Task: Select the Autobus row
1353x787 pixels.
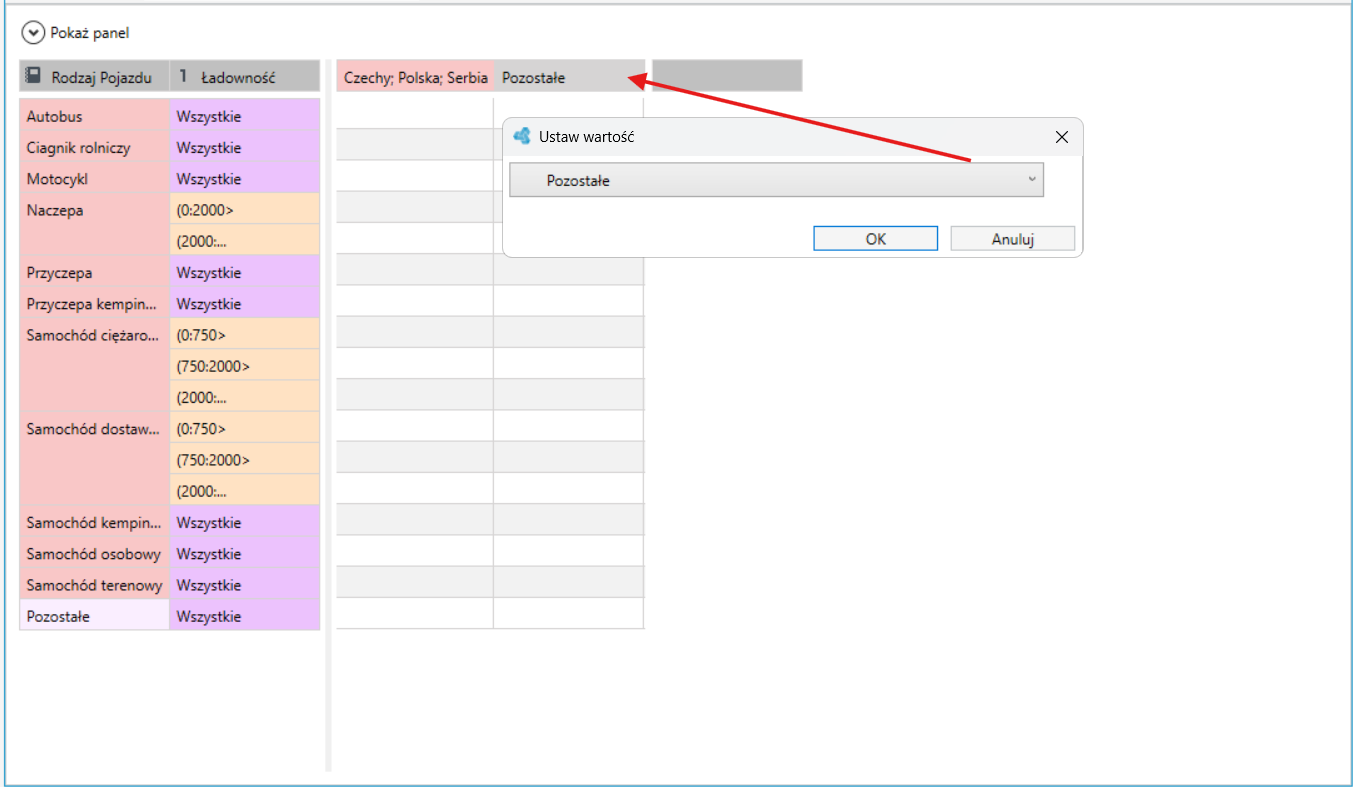Action: pyautogui.click(x=95, y=116)
